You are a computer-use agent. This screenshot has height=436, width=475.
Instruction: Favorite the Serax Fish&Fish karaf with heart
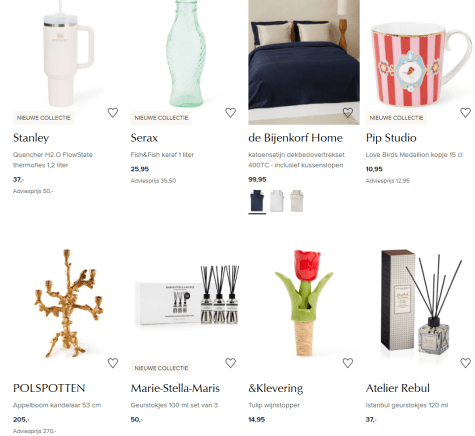[x=230, y=113]
